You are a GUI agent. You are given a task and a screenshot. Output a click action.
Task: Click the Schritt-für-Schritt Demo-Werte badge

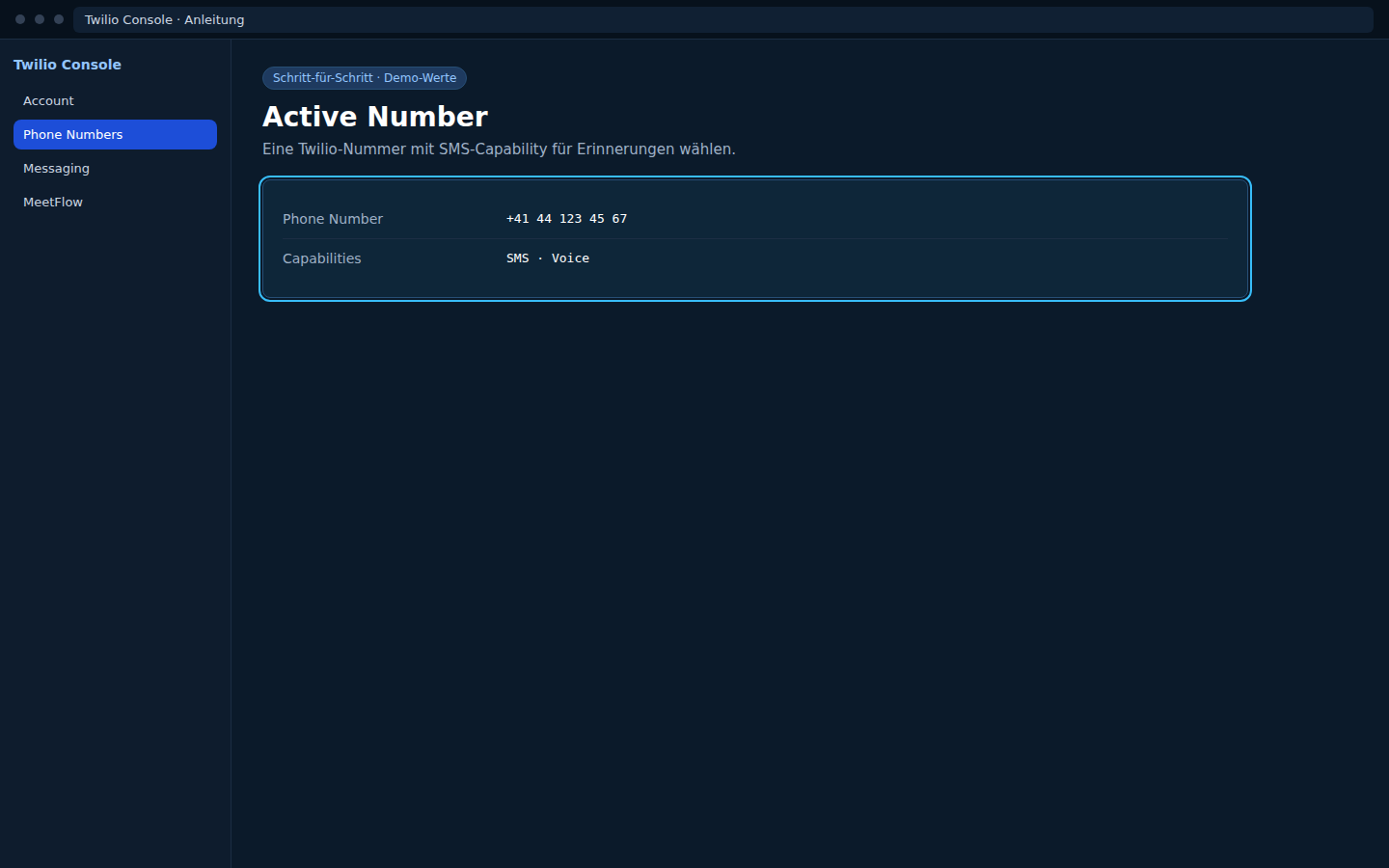pyautogui.click(x=365, y=78)
